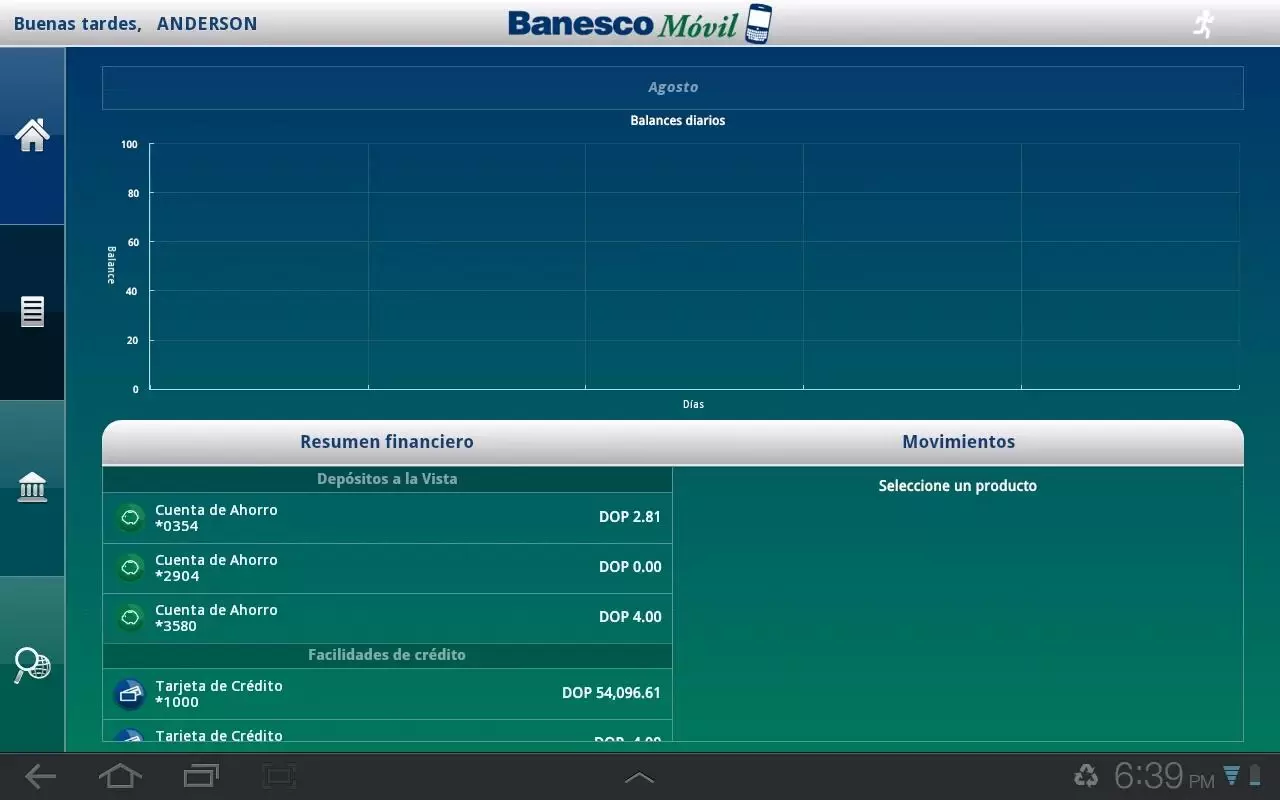The width and height of the screenshot is (1280, 800).
Task: Tap the DOP 0.00 balance
Action: (x=630, y=567)
